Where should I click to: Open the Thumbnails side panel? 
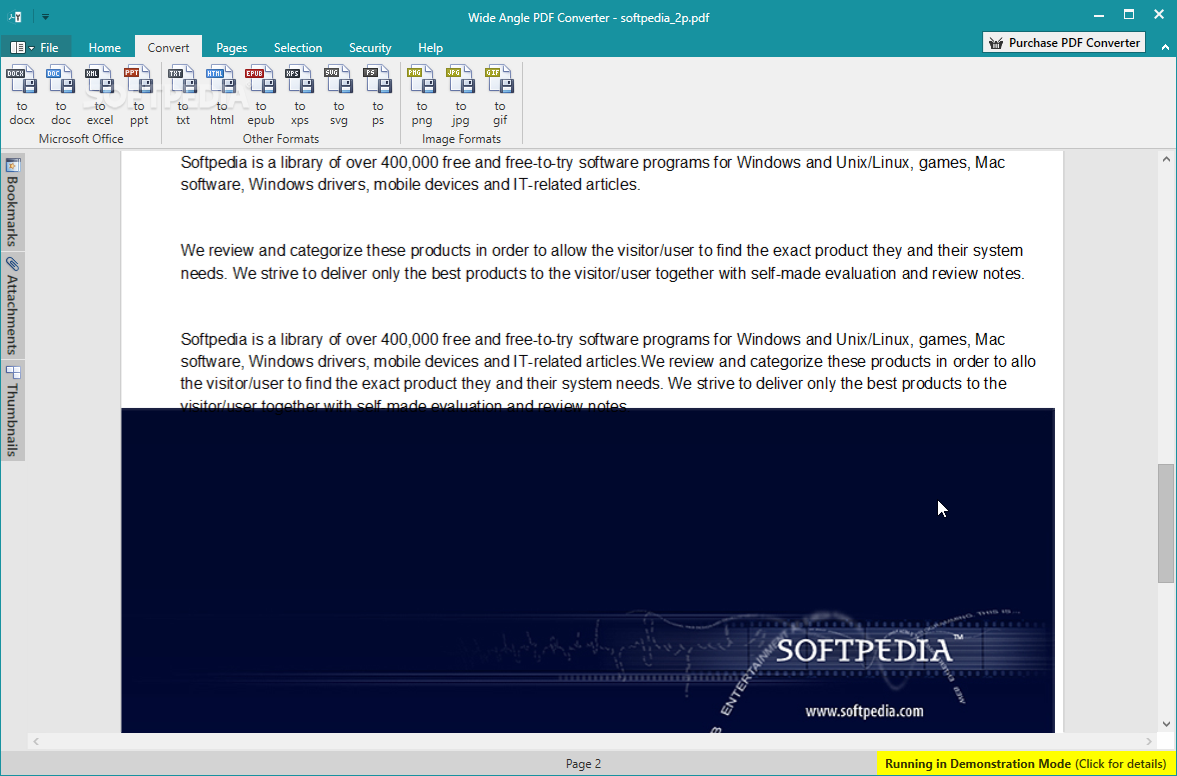click(x=13, y=411)
